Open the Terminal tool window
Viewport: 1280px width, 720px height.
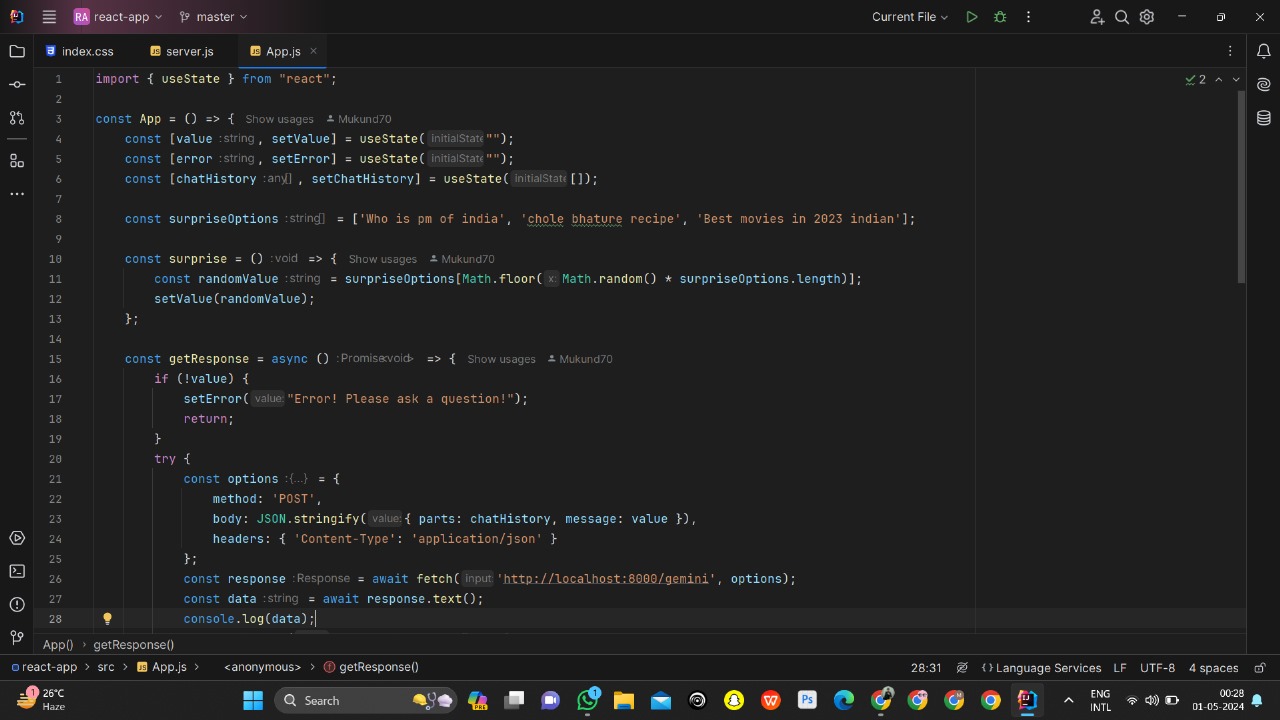click(17, 571)
